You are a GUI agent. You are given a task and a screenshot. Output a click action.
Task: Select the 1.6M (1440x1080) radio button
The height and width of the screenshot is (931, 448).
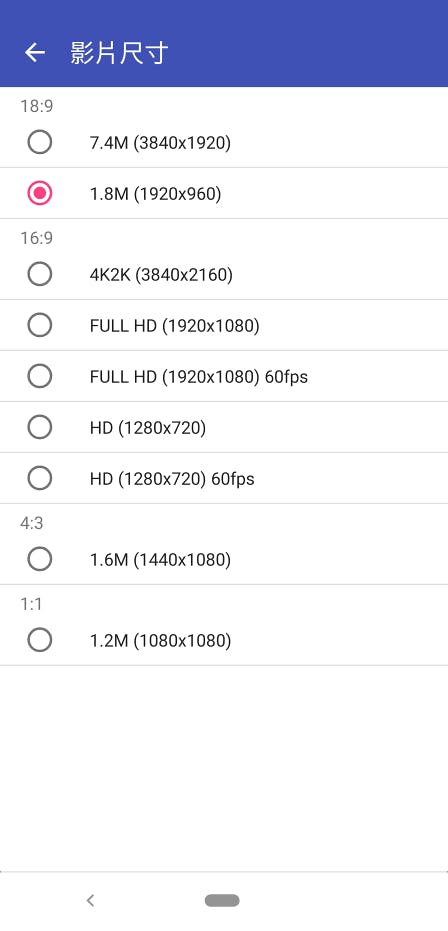point(40,559)
